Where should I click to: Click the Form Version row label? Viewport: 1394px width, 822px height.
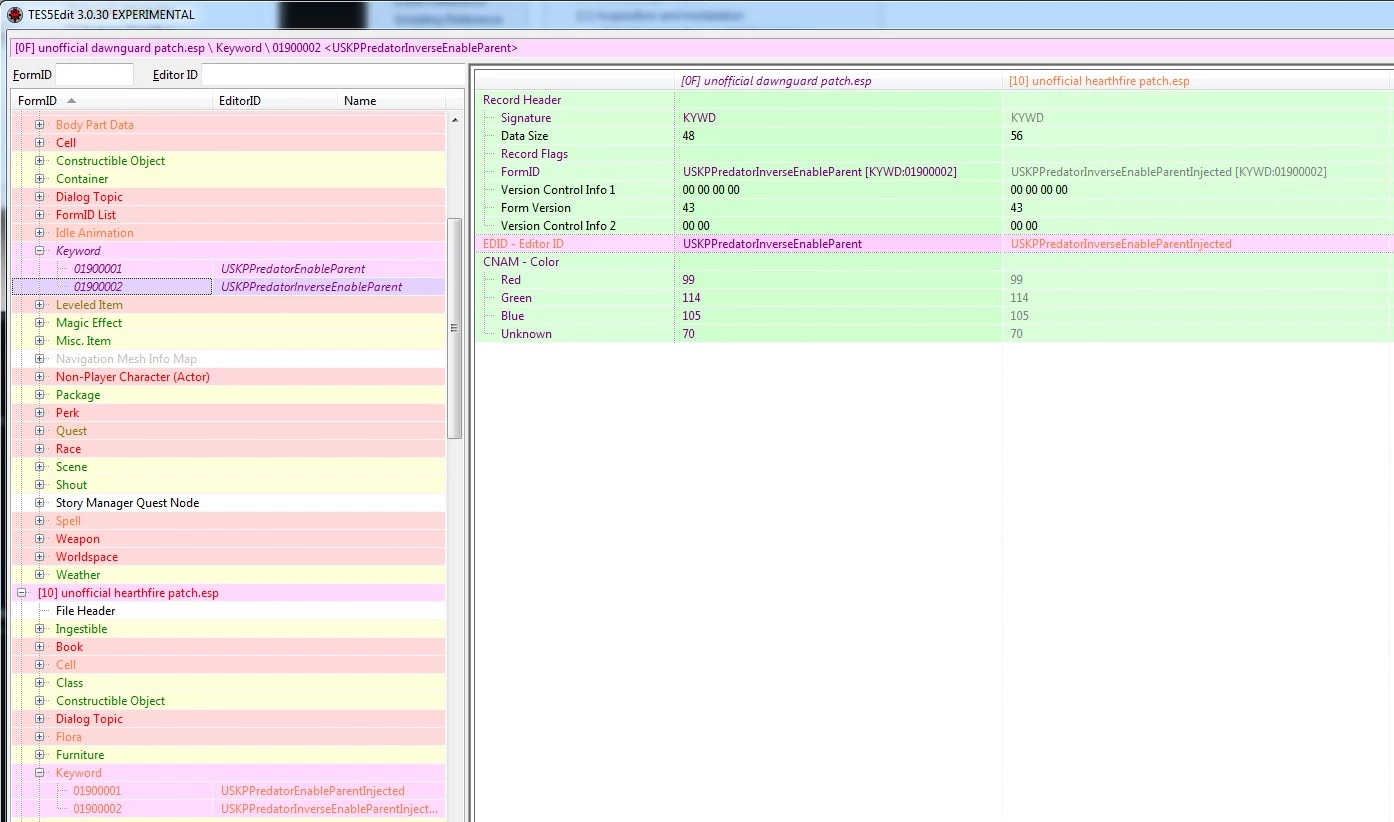tap(536, 208)
